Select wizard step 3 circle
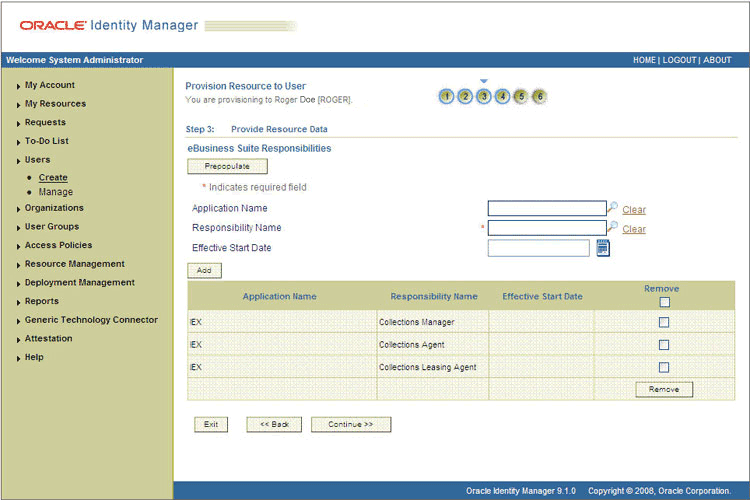This screenshot has width=750, height=500. click(484, 97)
